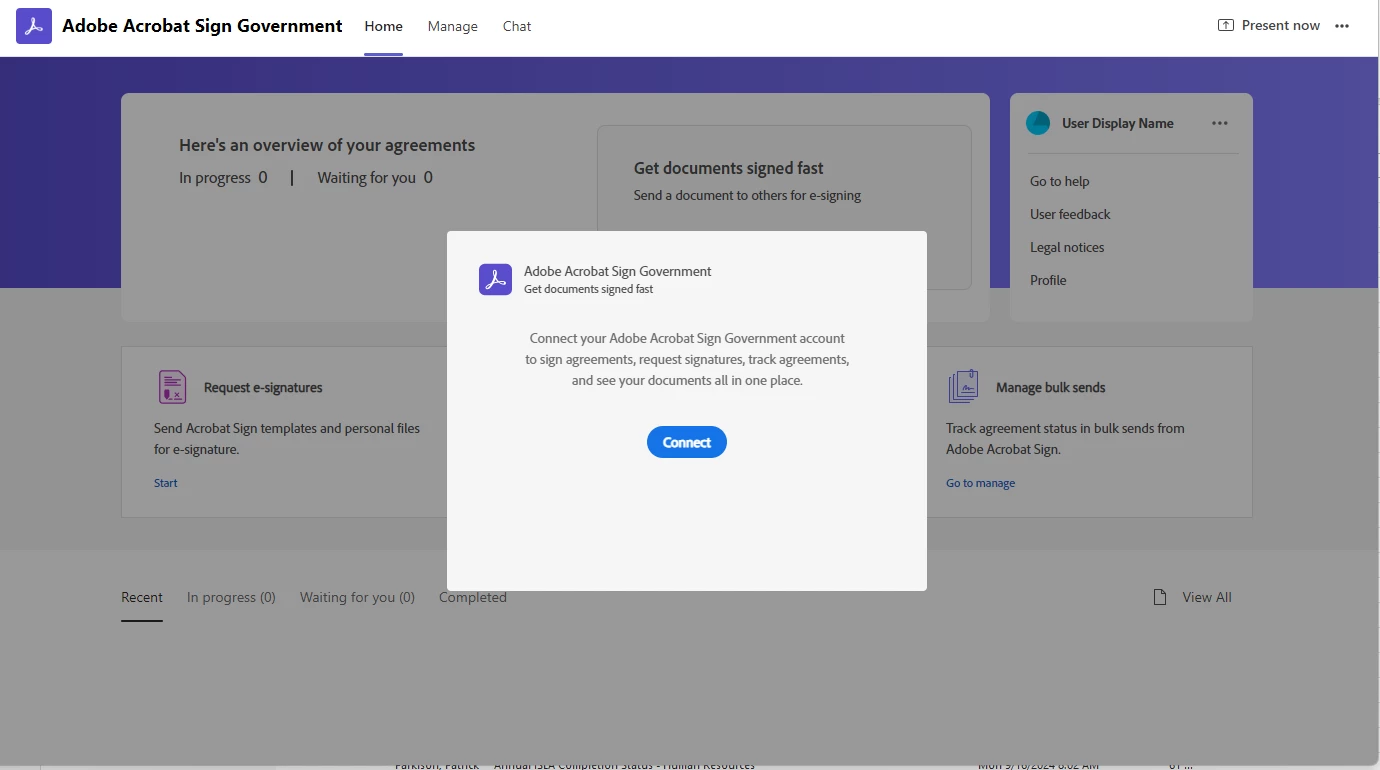Click the Manage bulk sends icon
Image resolution: width=1380 pixels, height=770 pixels.
[964, 387]
